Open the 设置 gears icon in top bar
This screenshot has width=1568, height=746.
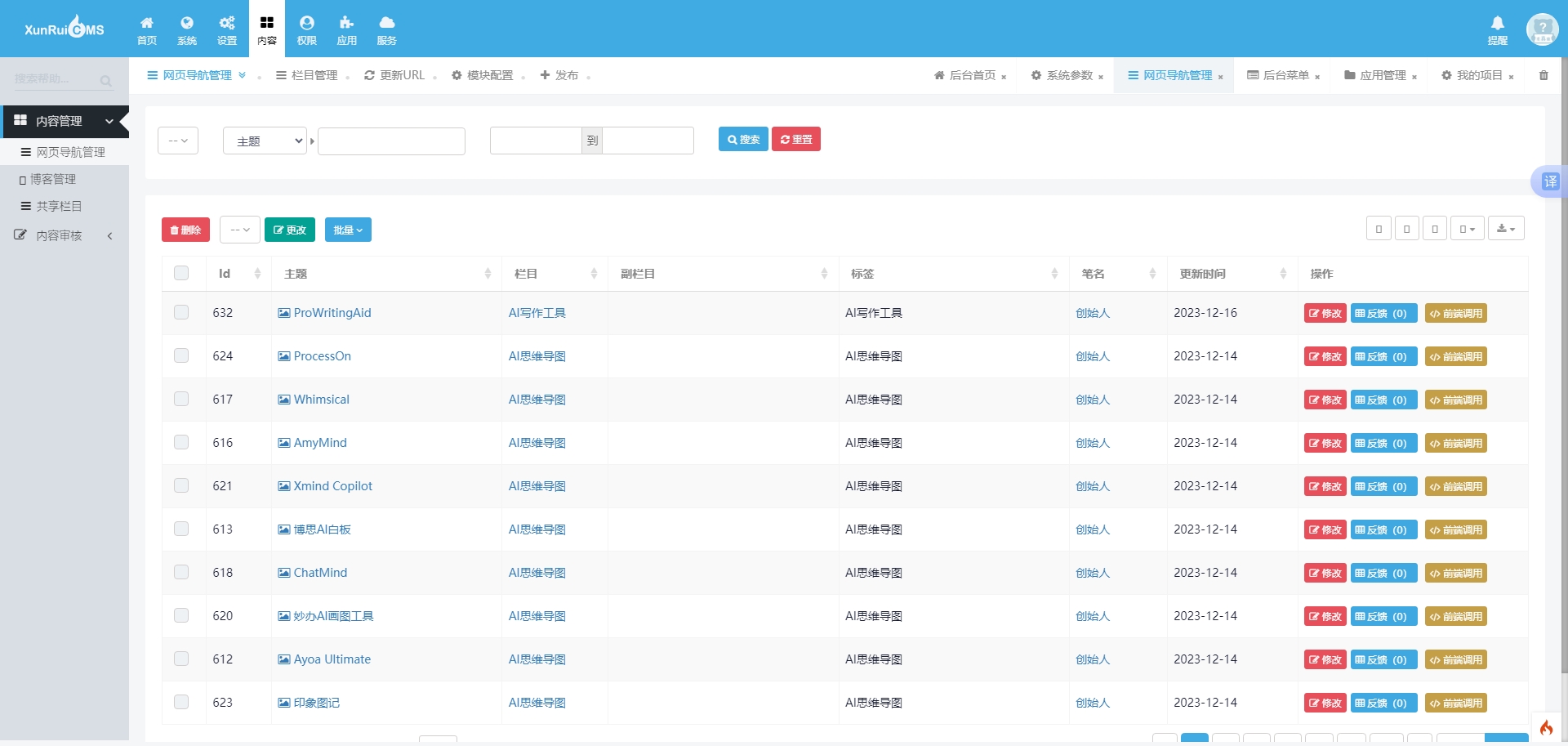[227, 29]
